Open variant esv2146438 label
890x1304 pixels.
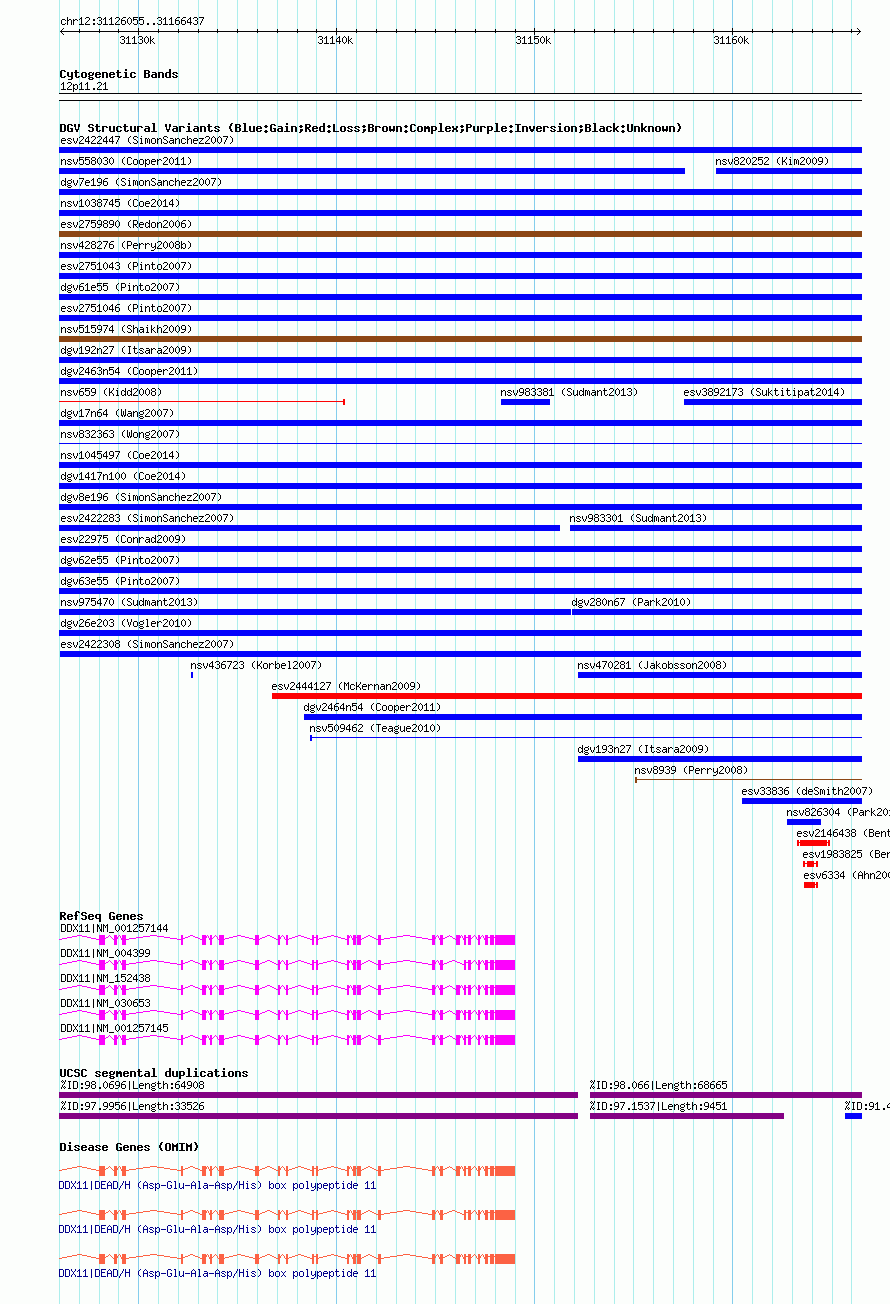[843, 833]
